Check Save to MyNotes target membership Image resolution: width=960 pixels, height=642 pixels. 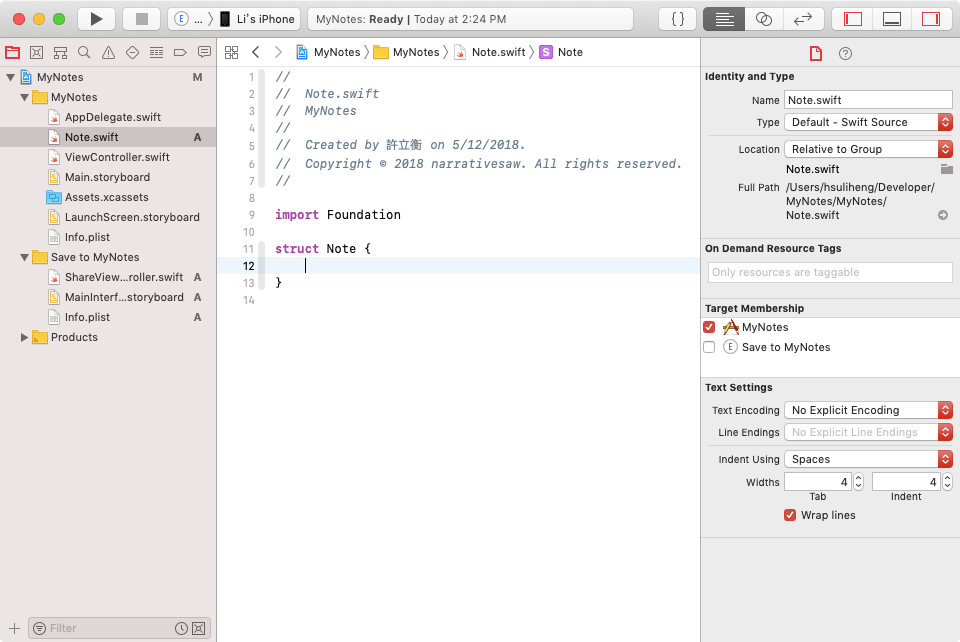click(709, 348)
